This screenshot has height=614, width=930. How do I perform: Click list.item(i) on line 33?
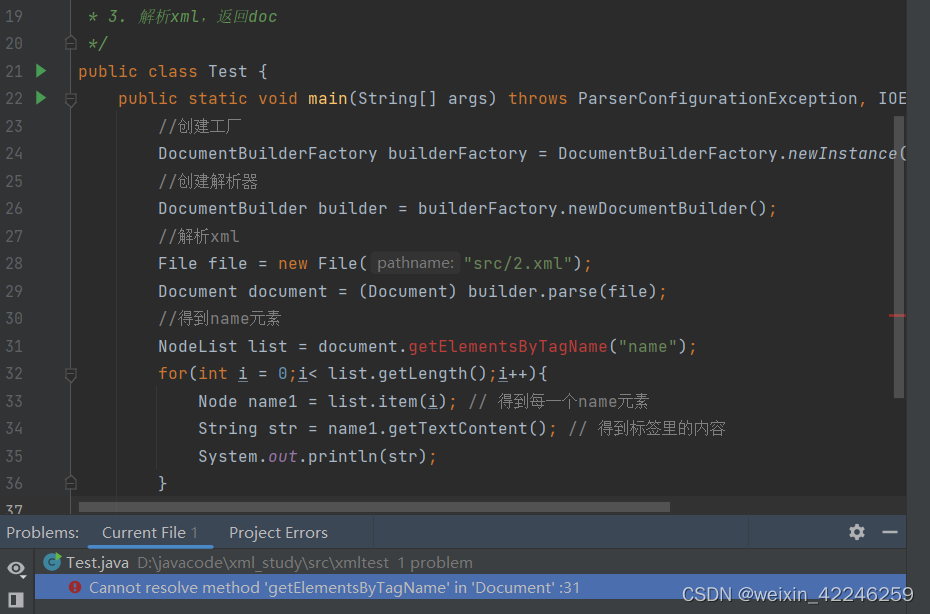pyautogui.click(x=387, y=402)
